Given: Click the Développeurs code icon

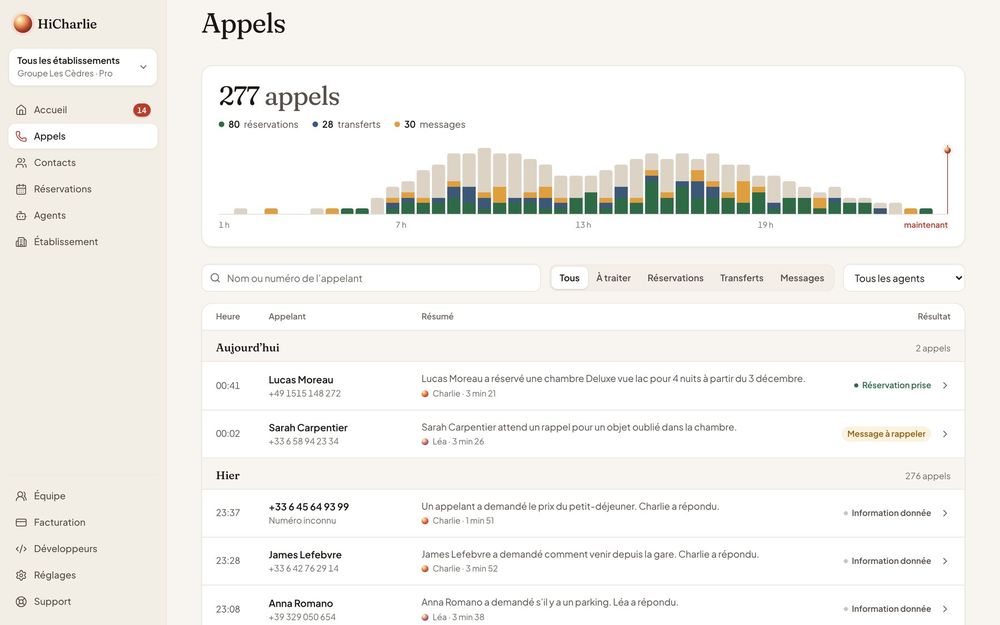Looking at the screenshot, I should pos(21,548).
